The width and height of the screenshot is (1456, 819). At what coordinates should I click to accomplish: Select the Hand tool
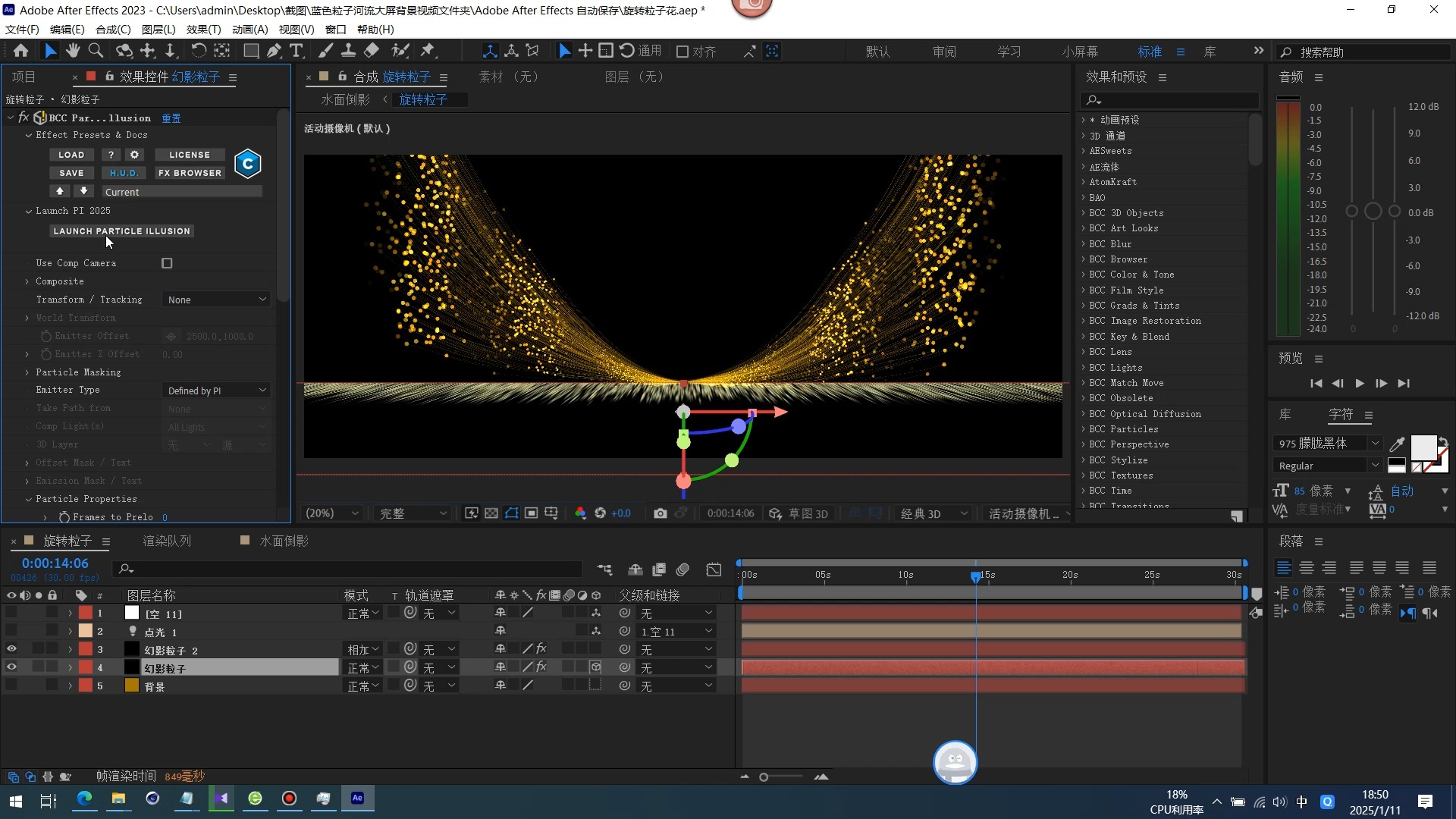tap(73, 51)
